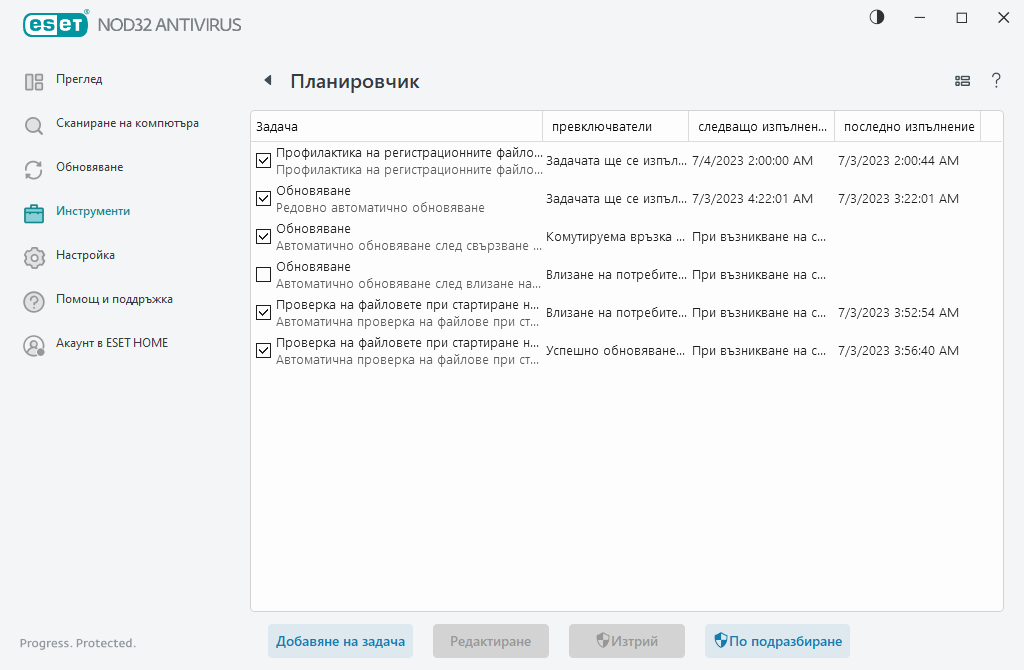This screenshot has width=1024, height=670.
Task: Click the Обновяване refresh arrows icon
Action: (x=34, y=170)
